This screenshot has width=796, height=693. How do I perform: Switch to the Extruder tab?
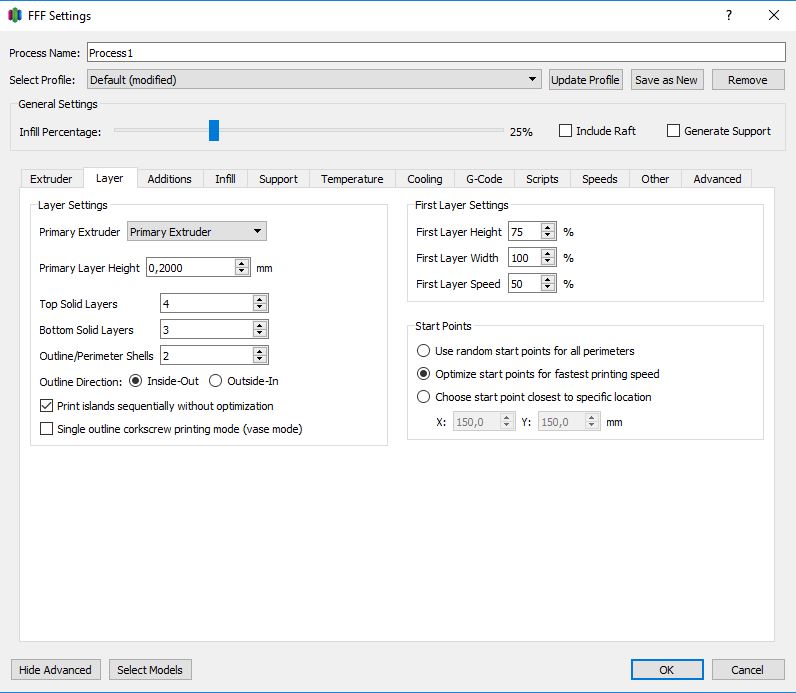(51, 179)
